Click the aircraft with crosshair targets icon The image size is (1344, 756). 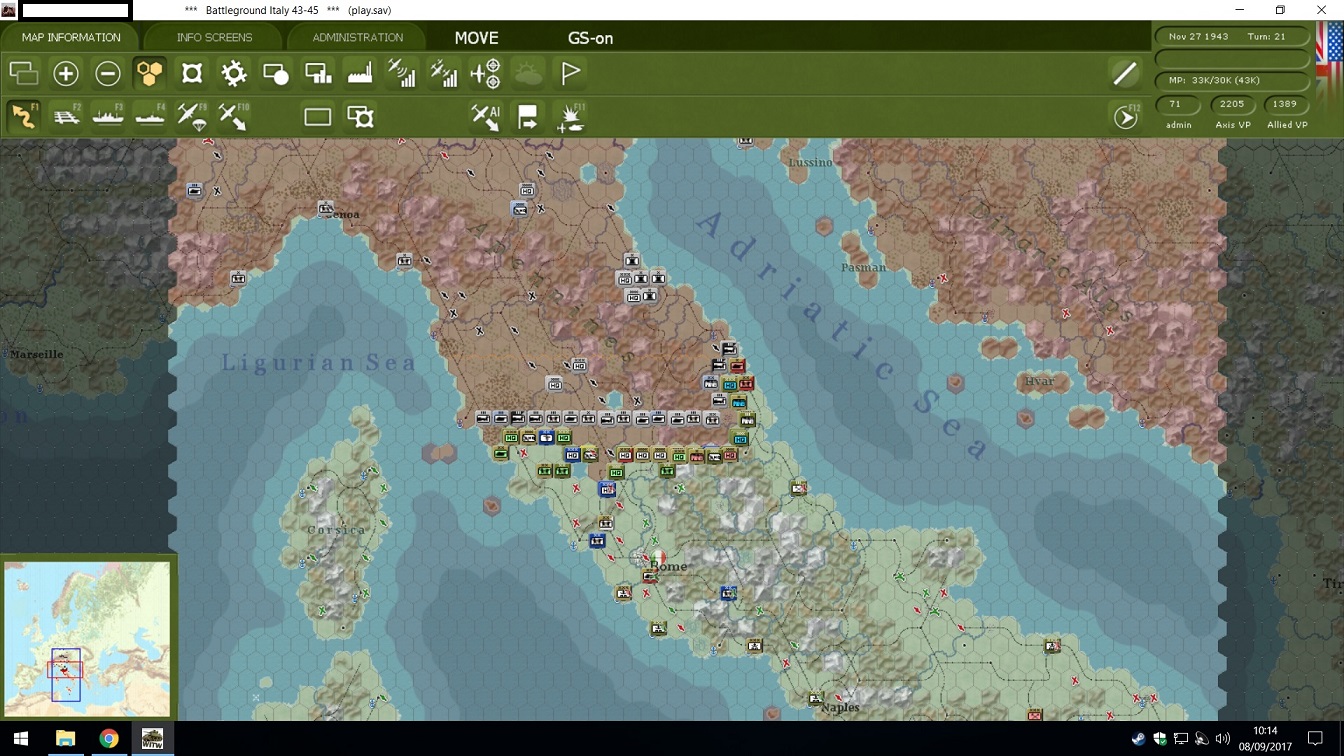486,73
